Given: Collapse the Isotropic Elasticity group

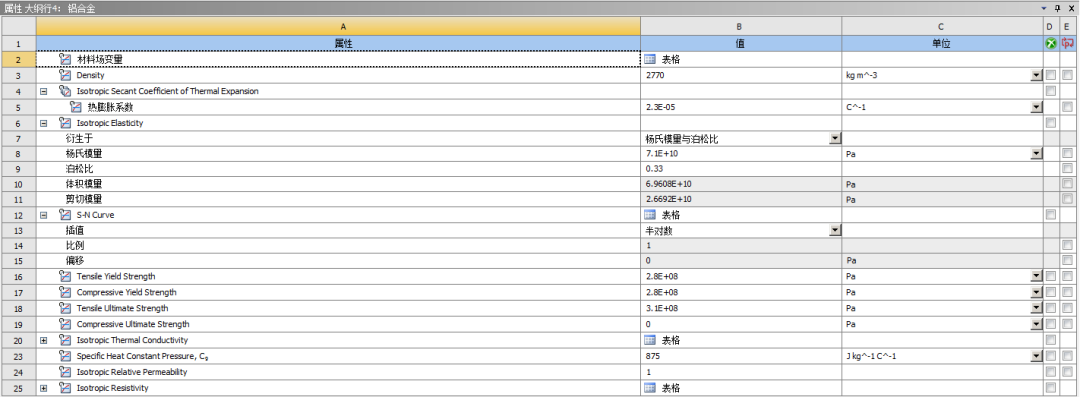Looking at the screenshot, I should pos(44,123).
